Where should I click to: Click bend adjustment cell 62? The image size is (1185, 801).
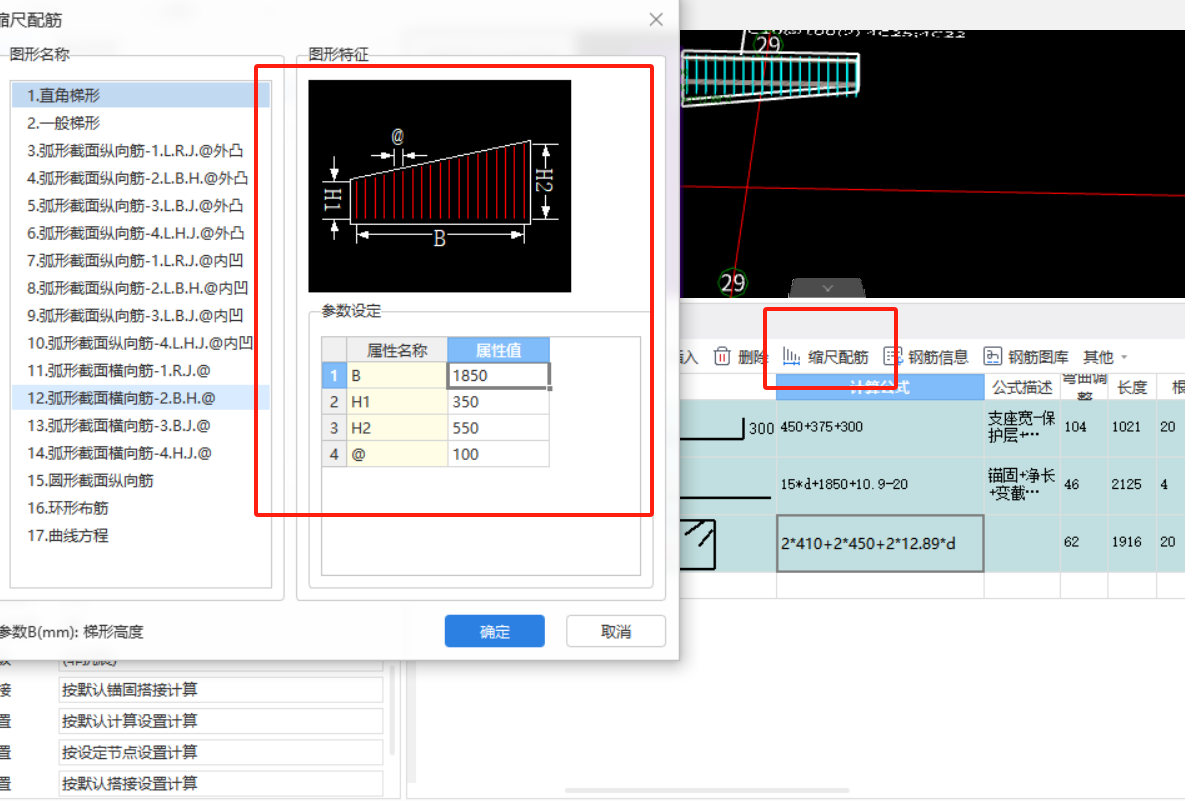[x=1084, y=543]
